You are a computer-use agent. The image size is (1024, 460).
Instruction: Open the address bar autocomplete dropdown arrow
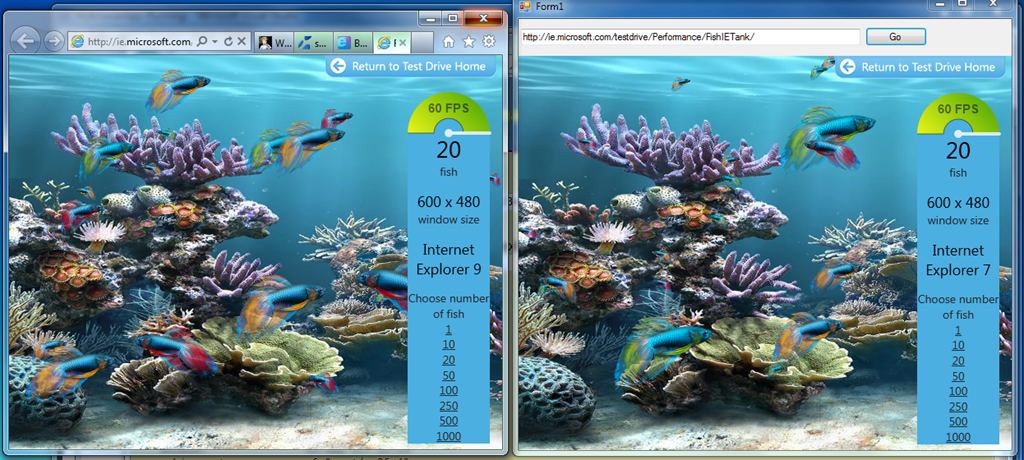(x=215, y=41)
